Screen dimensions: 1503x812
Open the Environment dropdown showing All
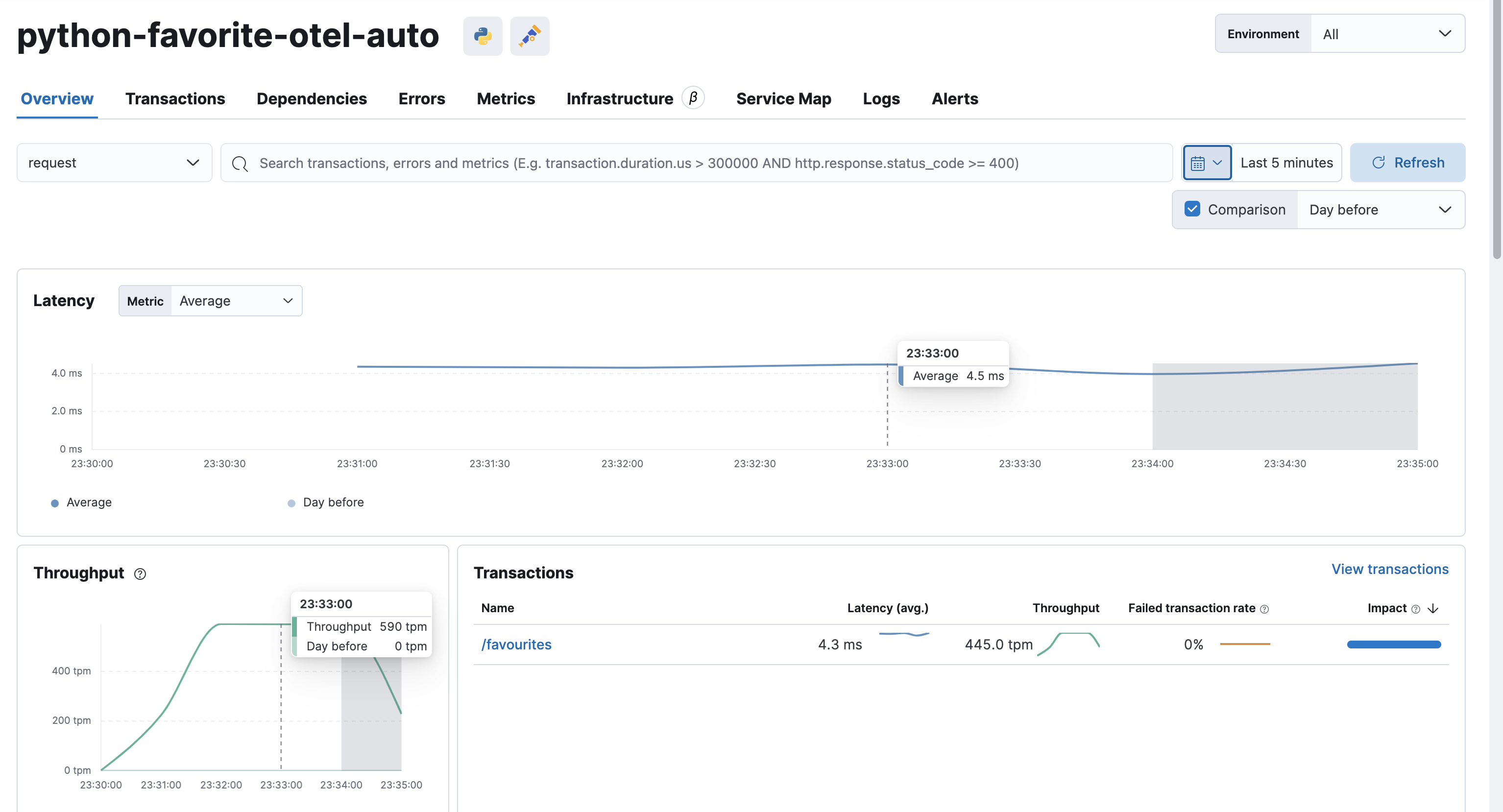[1389, 33]
